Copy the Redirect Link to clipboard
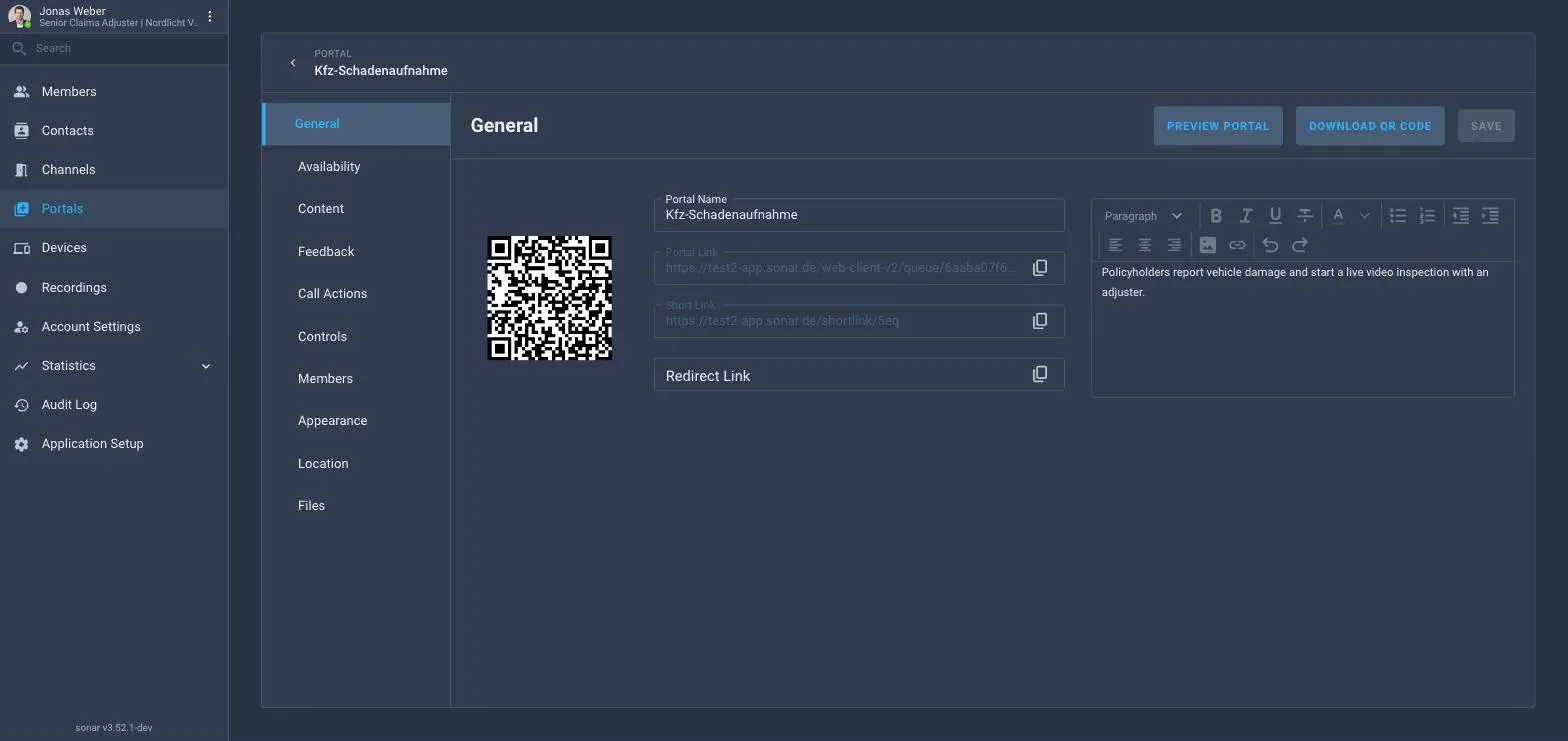Viewport: 1568px width, 741px height. click(x=1040, y=374)
